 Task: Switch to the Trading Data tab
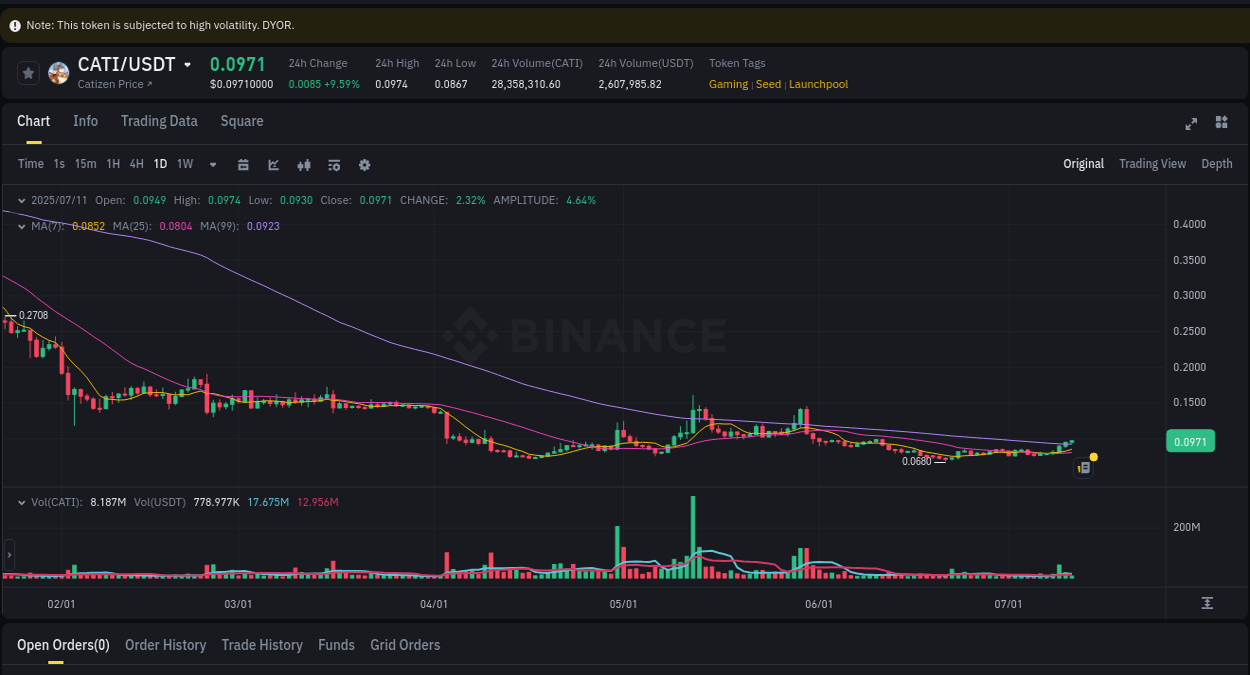(x=159, y=120)
